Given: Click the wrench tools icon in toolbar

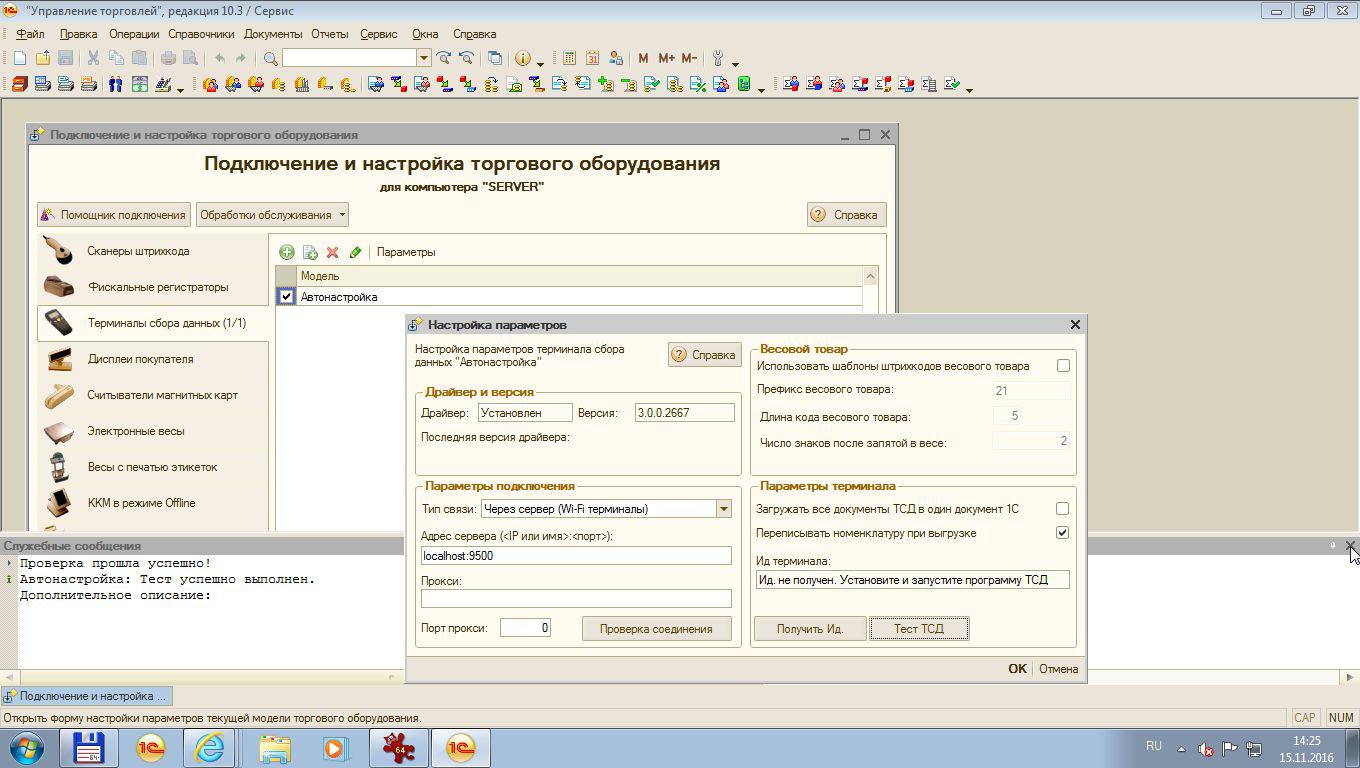Looking at the screenshot, I should click(718, 59).
